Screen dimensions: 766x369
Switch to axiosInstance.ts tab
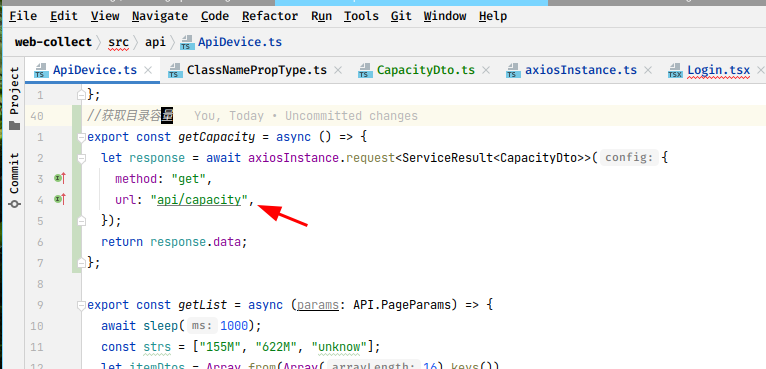tap(581, 70)
